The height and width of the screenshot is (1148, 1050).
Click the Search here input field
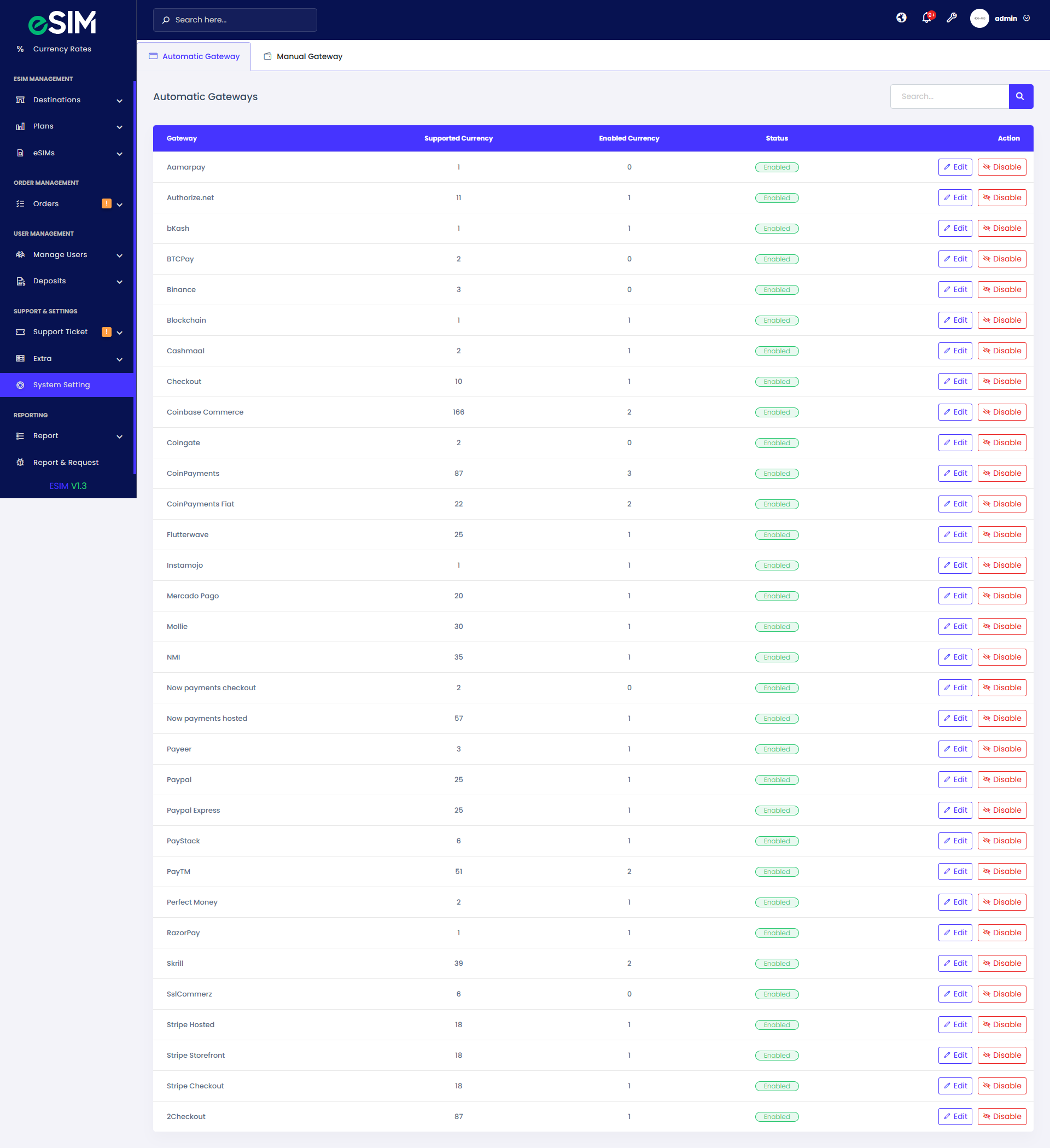(235, 19)
